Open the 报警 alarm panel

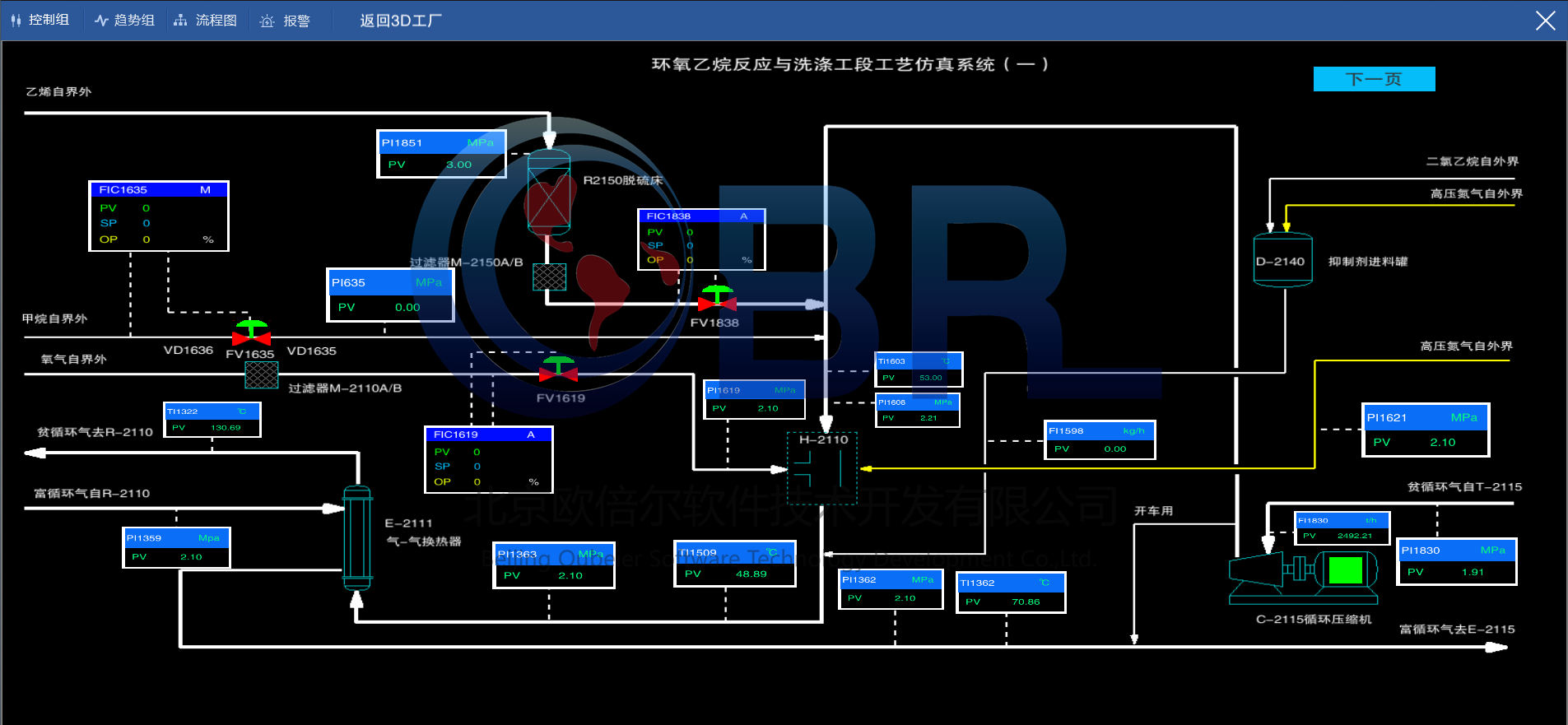point(285,21)
